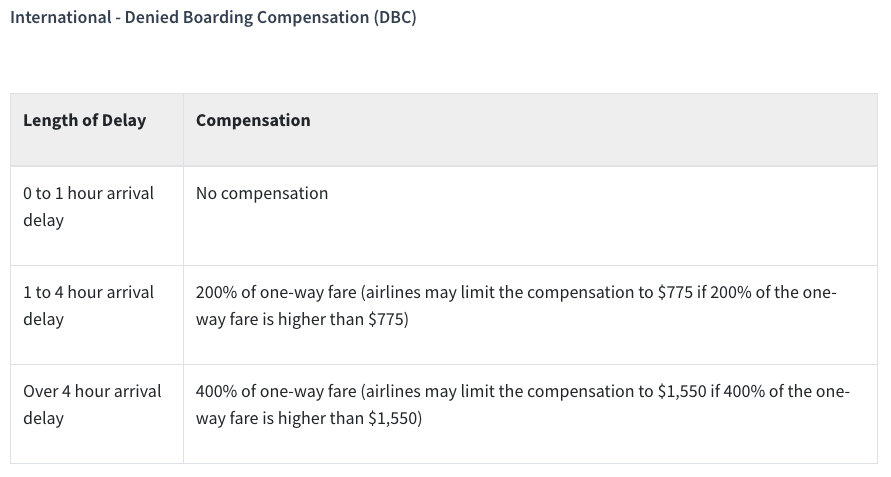Viewport: 891px width, 477px height.
Task: Click "way fare is higher than $775)" line
Action: [x=302, y=319]
